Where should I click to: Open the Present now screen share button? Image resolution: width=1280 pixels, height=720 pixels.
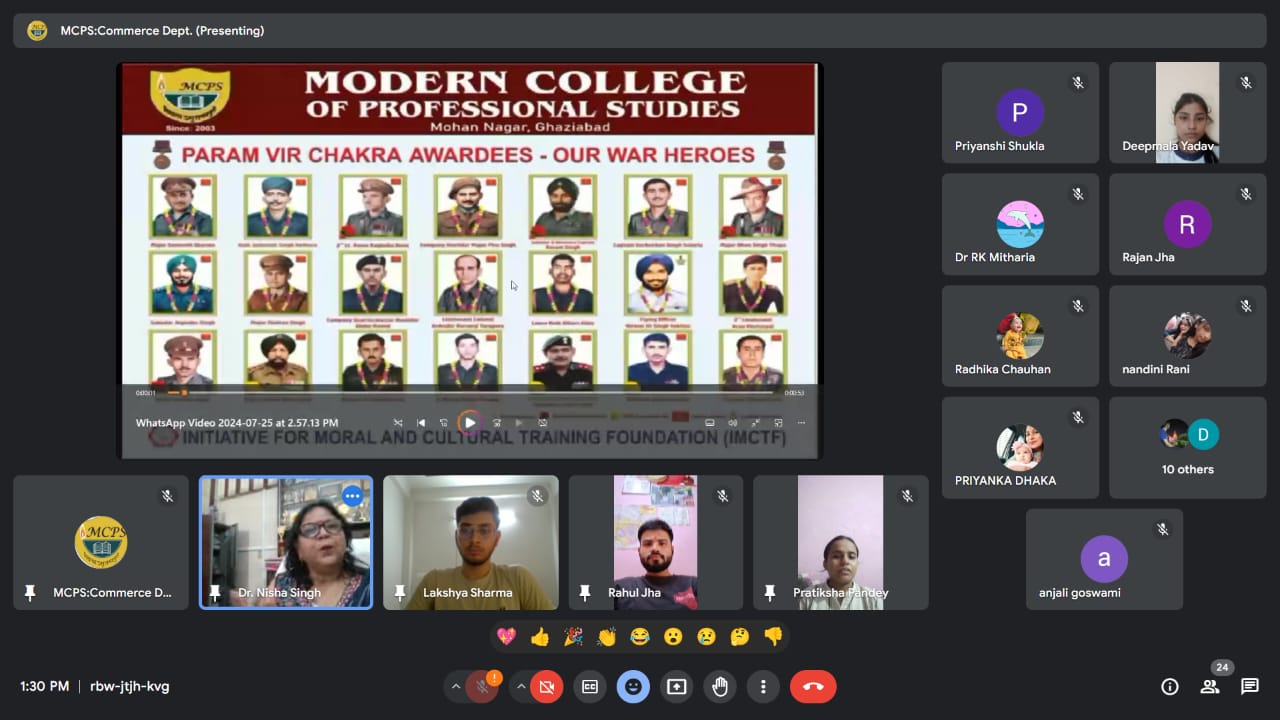tap(676, 687)
